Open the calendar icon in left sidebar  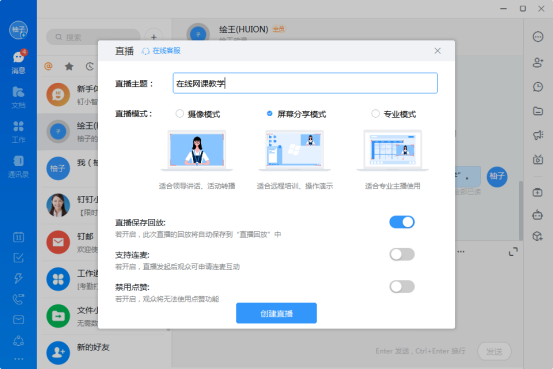18,237
